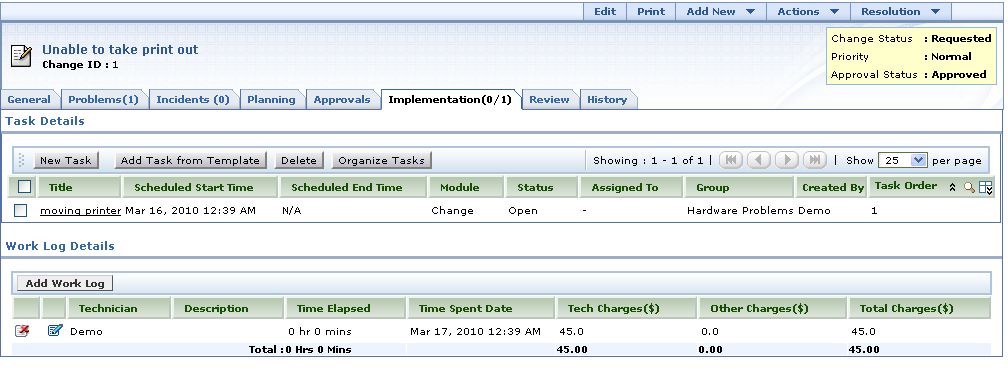Open the column chooser grid icon
The image size is (1008, 371).
coord(986,188)
